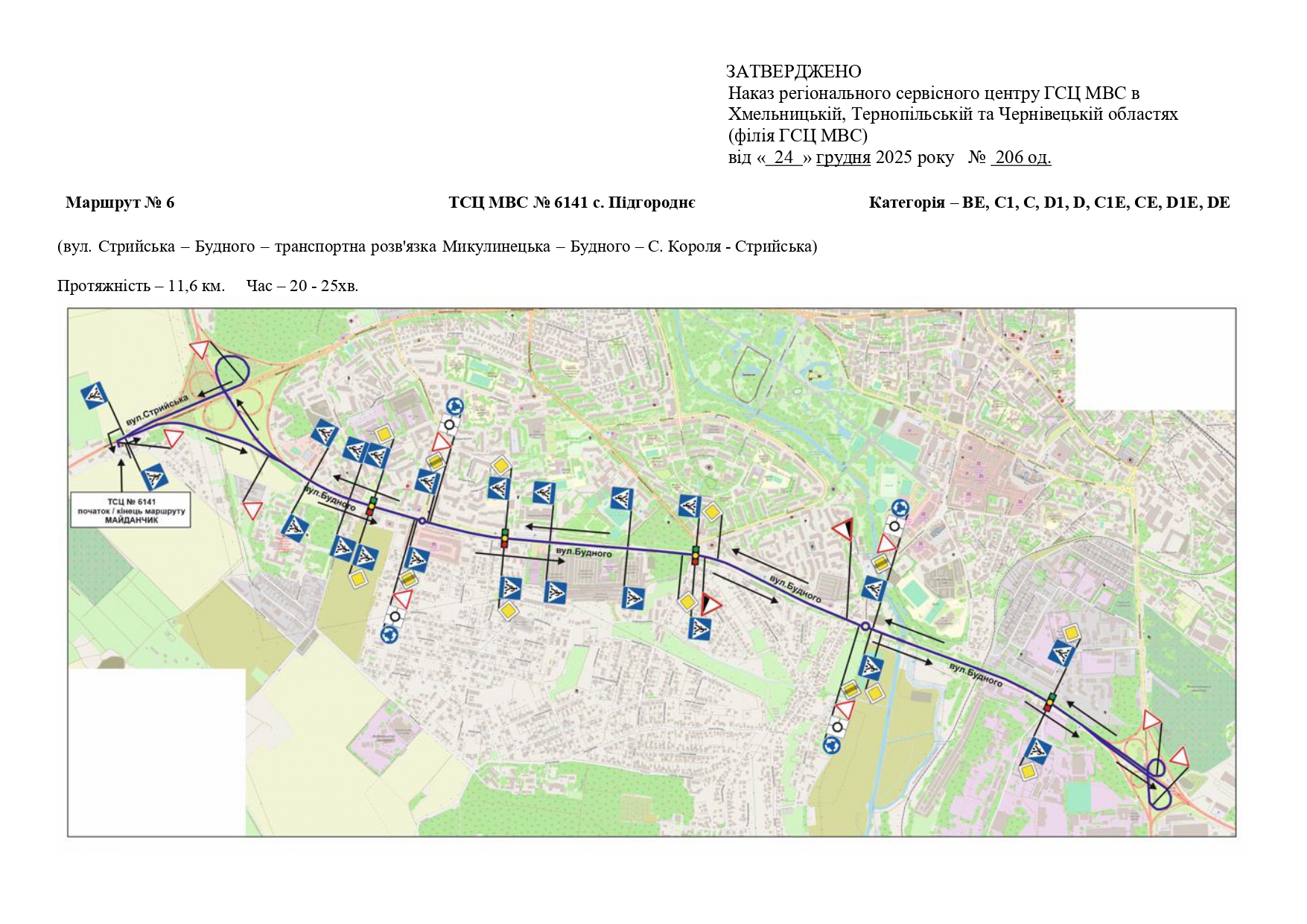Screen dimensions: 1307x924
Task: Click the yield sign at the map's top-left
Action: pos(200,350)
